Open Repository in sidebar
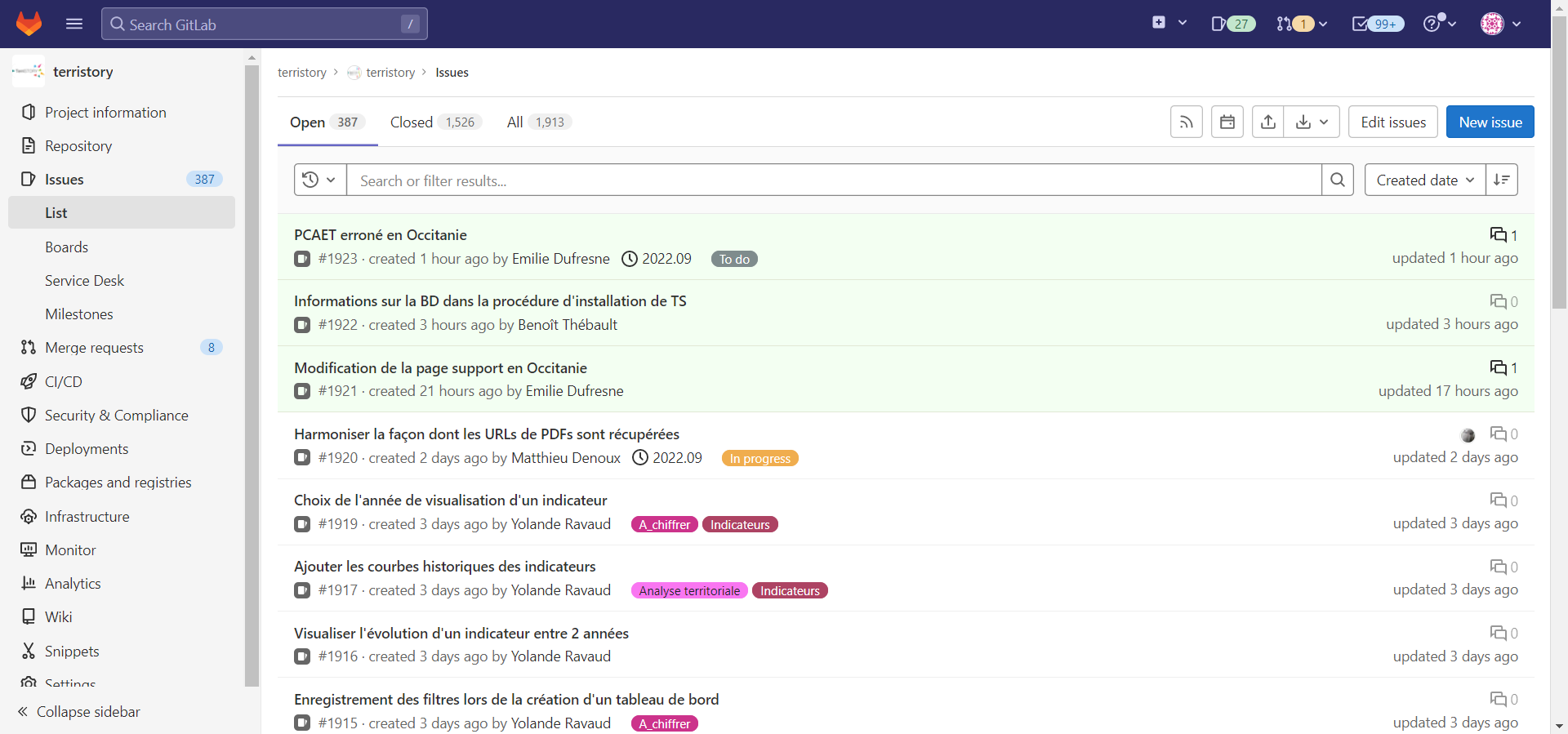The image size is (1568, 734). pyautogui.click(x=122, y=146)
